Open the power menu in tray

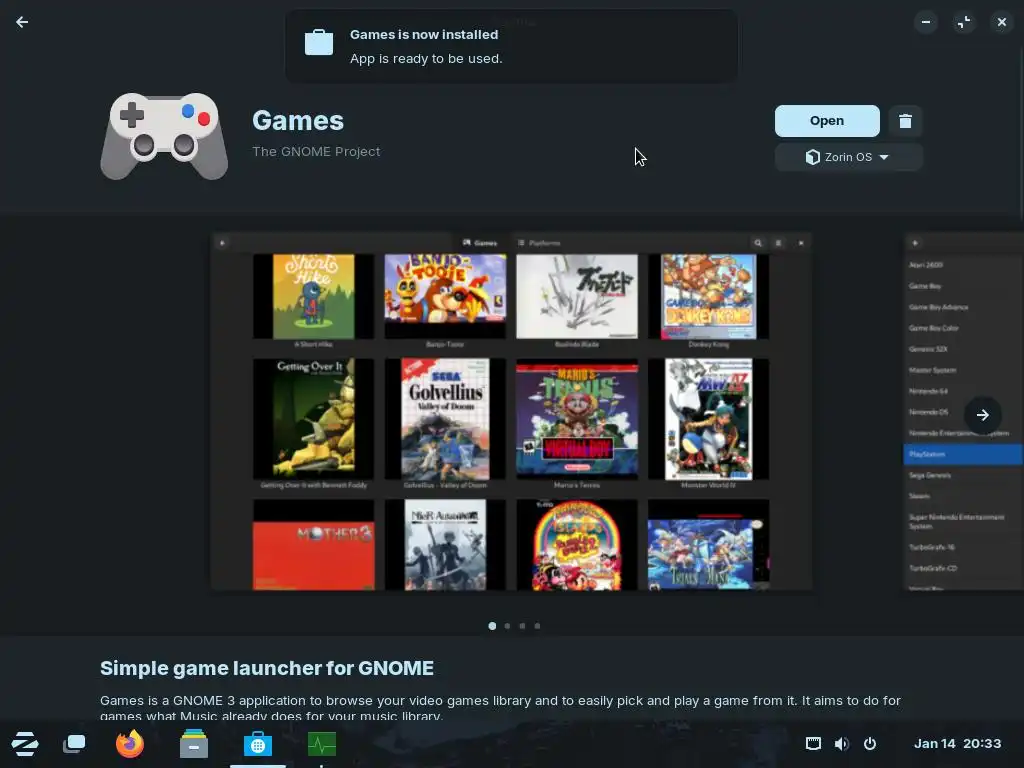click(x=870, y=744)
